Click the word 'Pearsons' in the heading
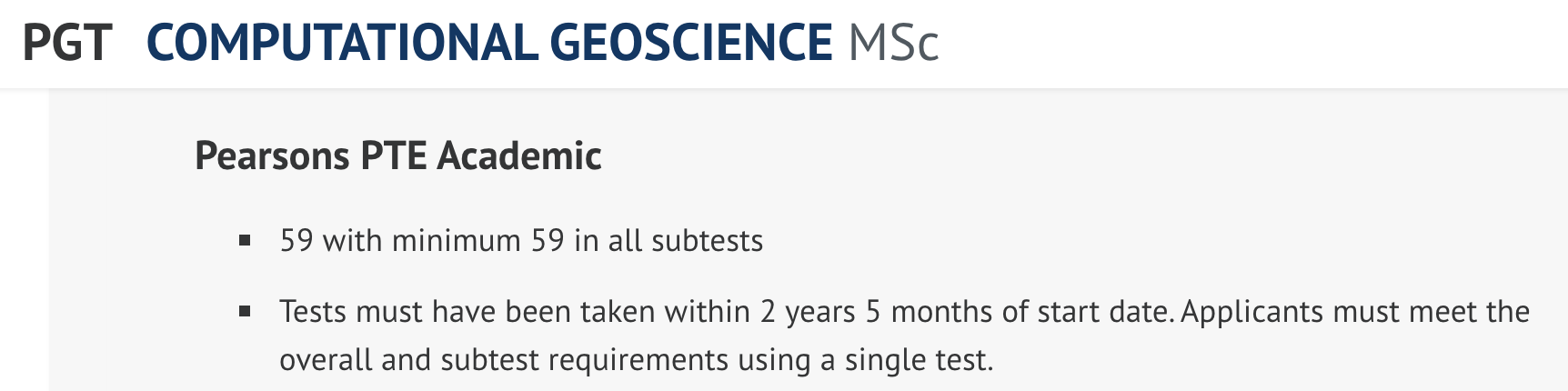Screen dimensions: 1568x391 (273, 155)
